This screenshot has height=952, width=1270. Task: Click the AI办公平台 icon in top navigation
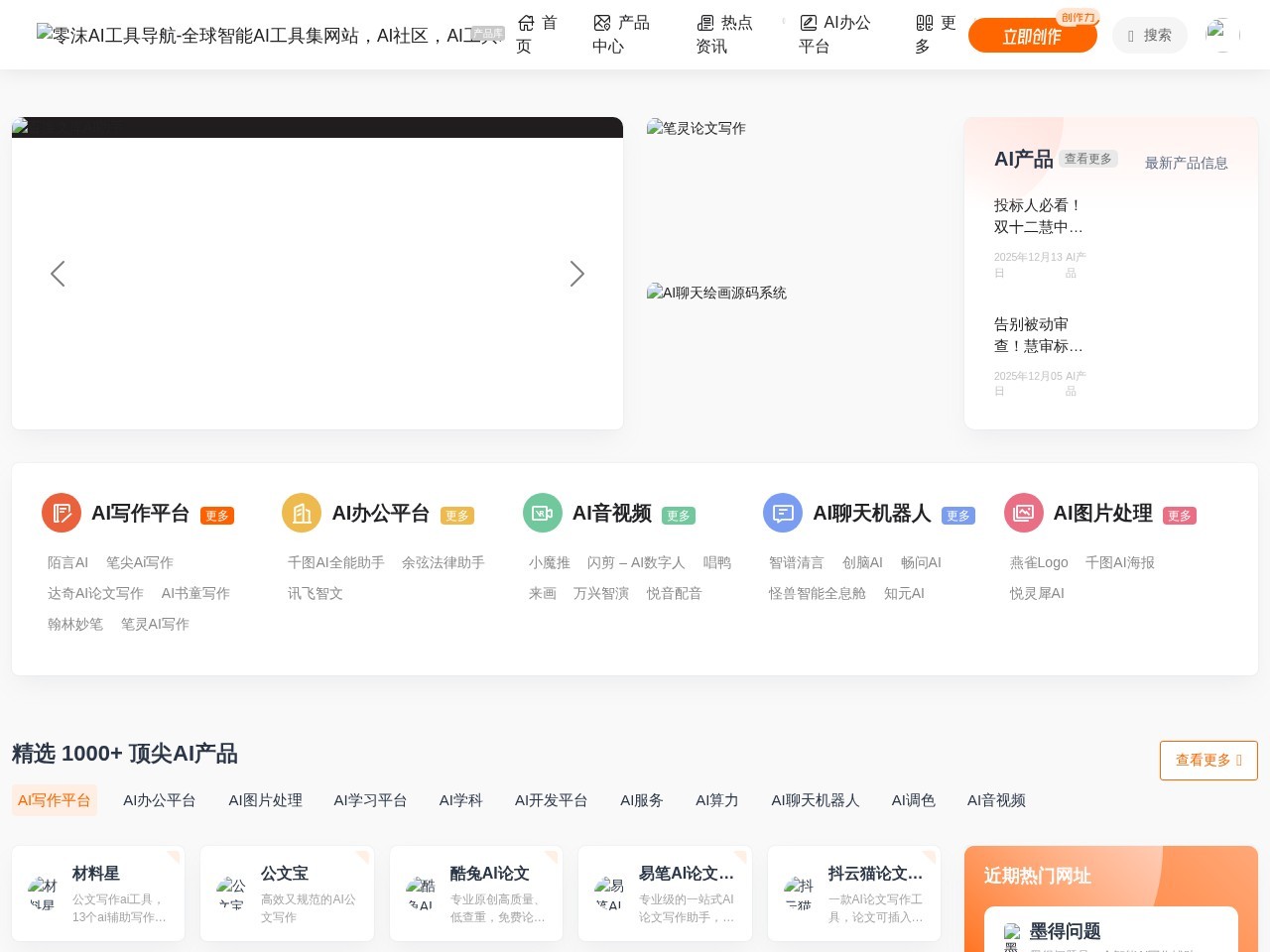coord(810,21)
